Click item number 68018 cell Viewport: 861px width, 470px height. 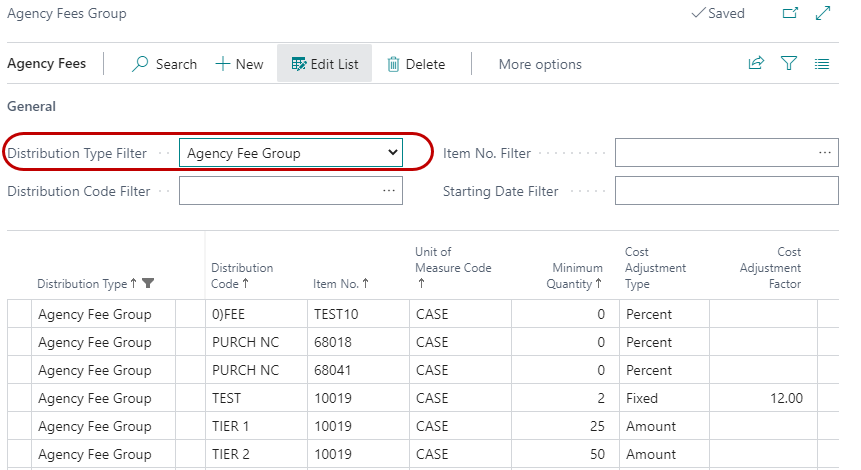358,342
